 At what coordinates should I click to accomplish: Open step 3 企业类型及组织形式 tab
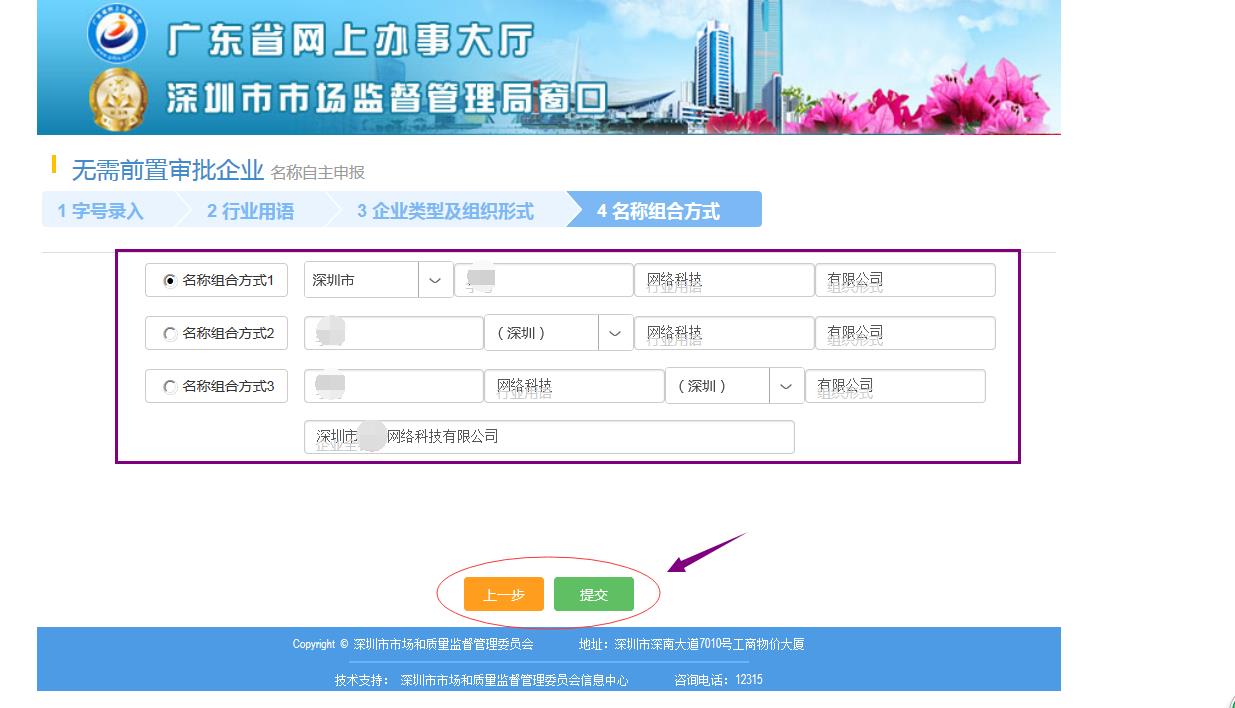coord(445,211)
